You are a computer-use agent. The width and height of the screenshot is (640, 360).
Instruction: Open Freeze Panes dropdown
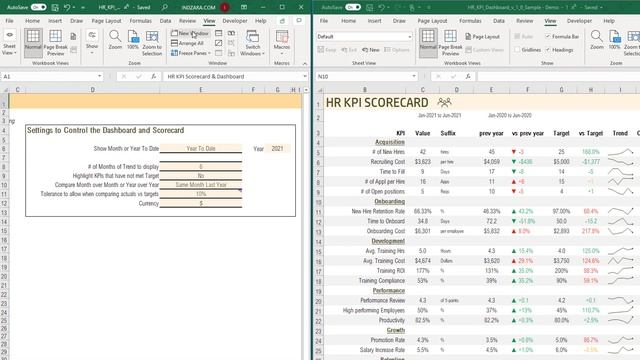pos(191,53)
